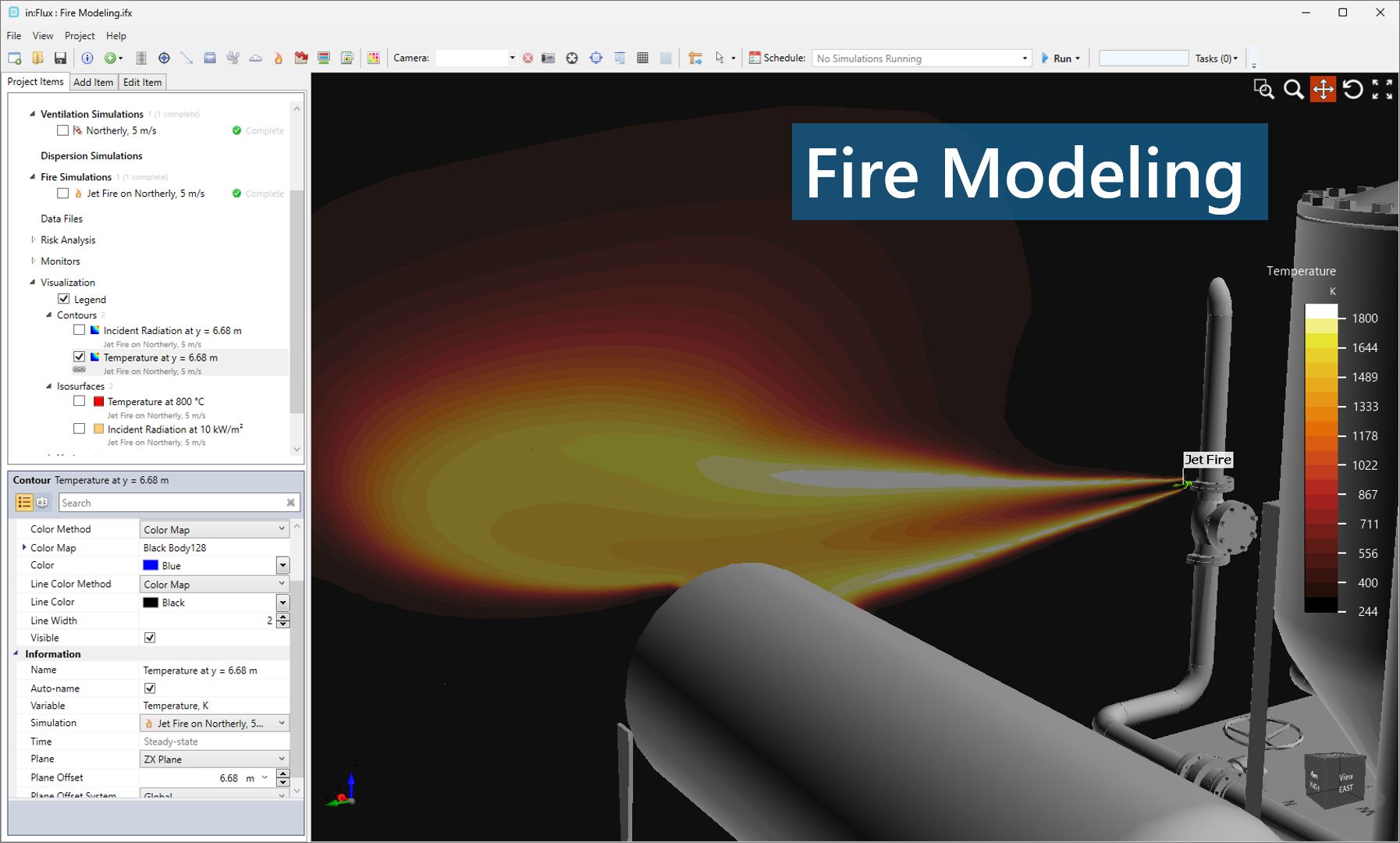The height and width of the screenshot is (843, 1400).
Task: Click the Schedule calendar icon
Action: coord(755,58)
